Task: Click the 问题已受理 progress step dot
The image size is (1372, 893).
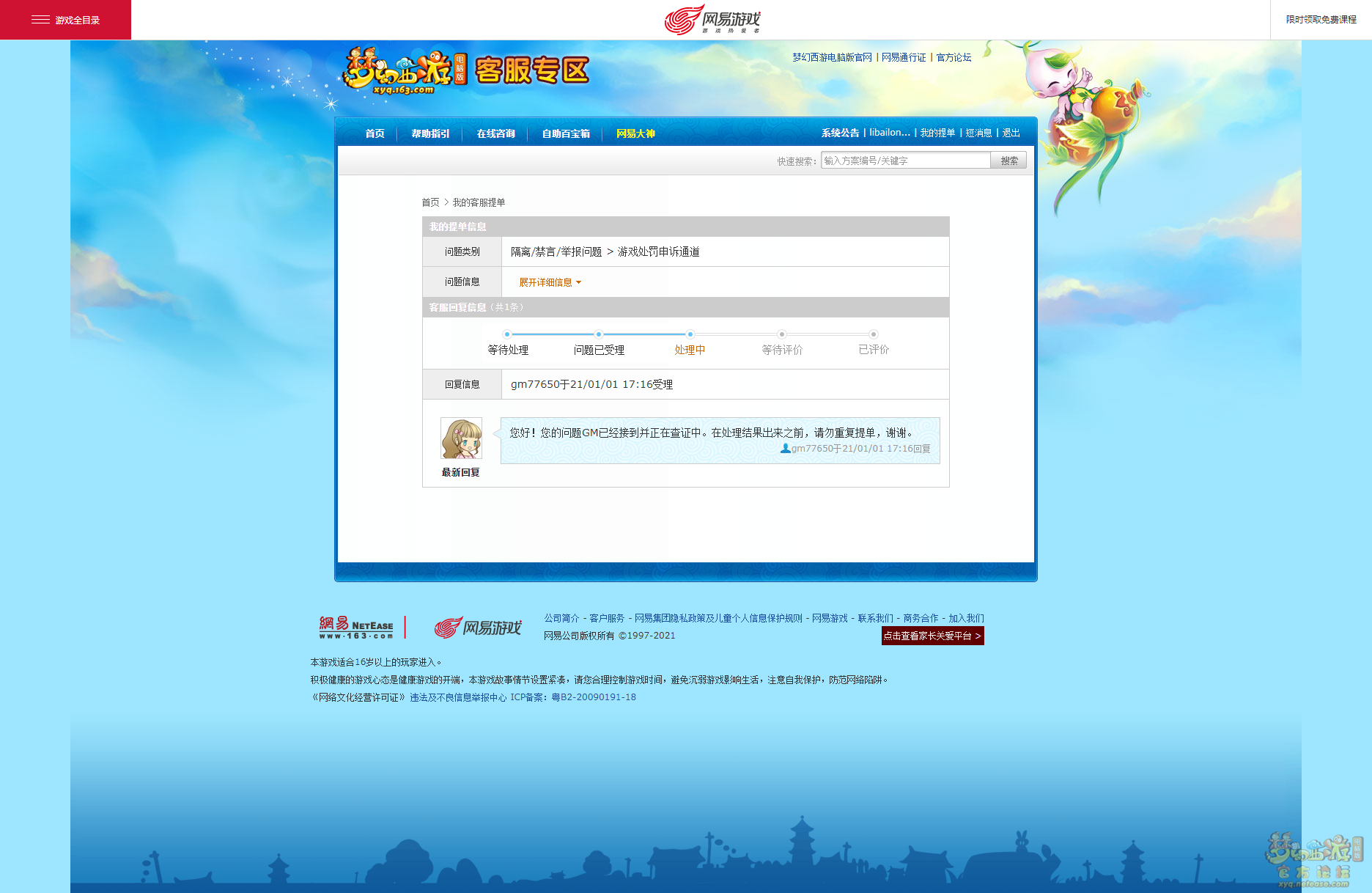Action: [599, 334]
